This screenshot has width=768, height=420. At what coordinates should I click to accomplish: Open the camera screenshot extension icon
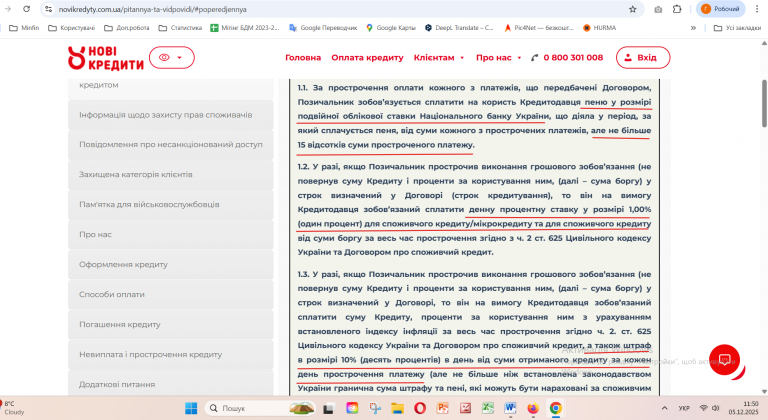coord(658,9)
